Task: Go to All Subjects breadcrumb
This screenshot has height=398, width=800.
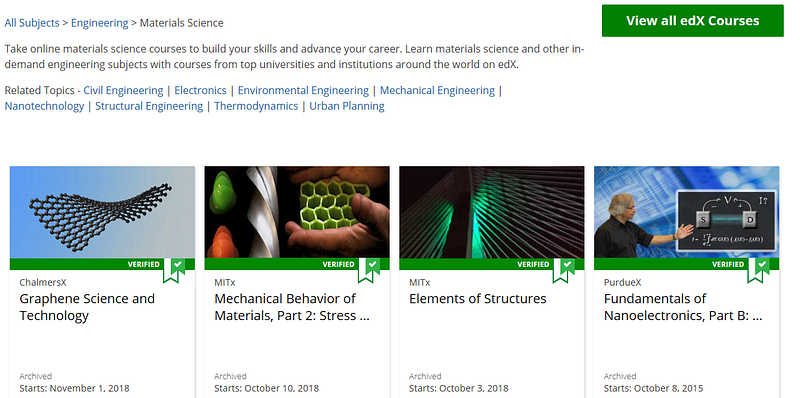Action: tap(32, 23)
